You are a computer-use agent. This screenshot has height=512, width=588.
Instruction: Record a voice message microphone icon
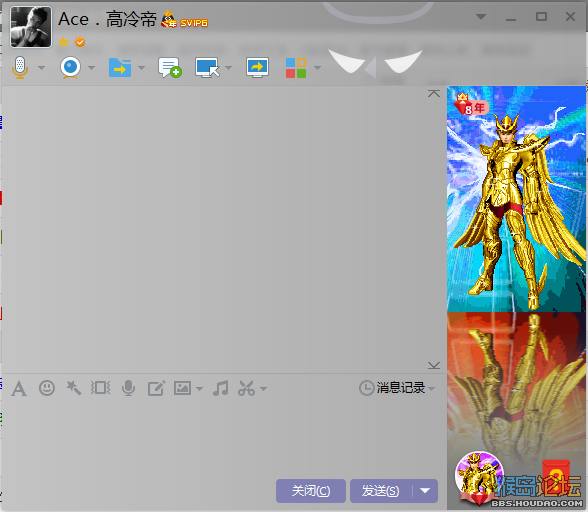(128, 388)
